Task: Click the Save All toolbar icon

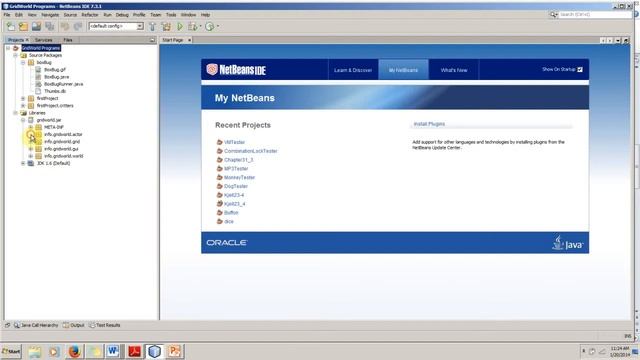Action: point(50,27)
